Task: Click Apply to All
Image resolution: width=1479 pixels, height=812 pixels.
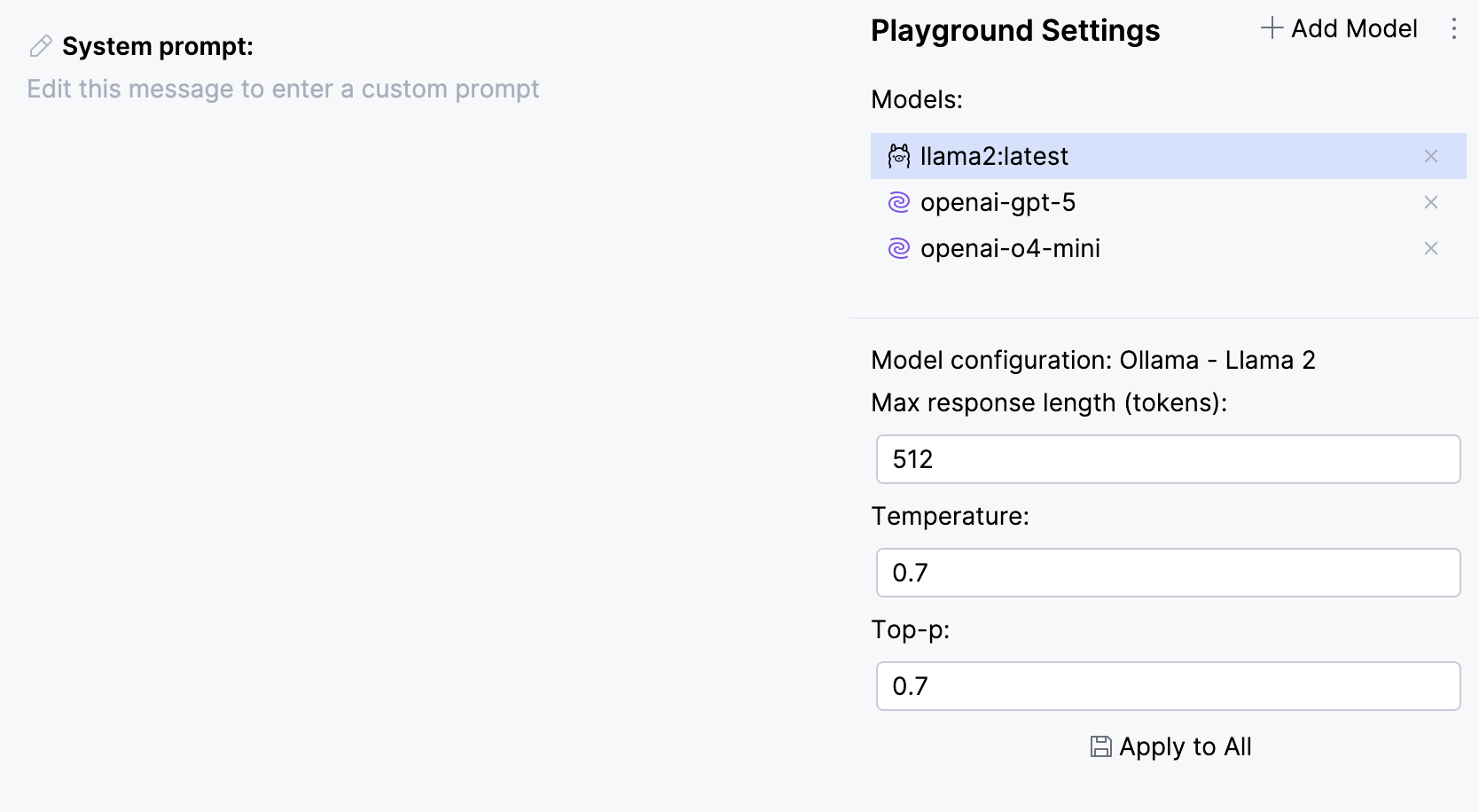Action: pos(1185,746)
